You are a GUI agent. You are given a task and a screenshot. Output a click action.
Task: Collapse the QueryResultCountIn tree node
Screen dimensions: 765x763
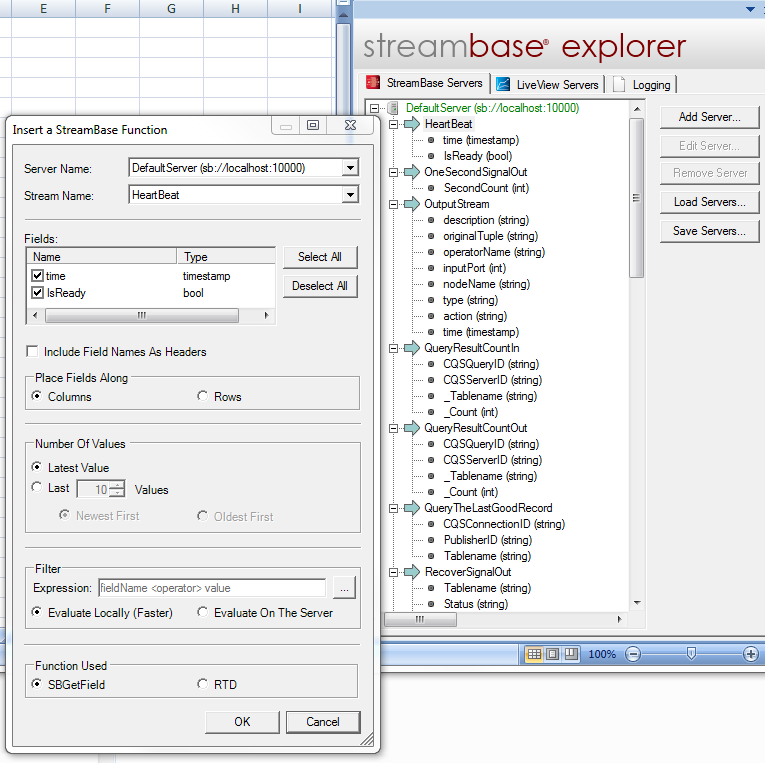[x=393, y=348]
